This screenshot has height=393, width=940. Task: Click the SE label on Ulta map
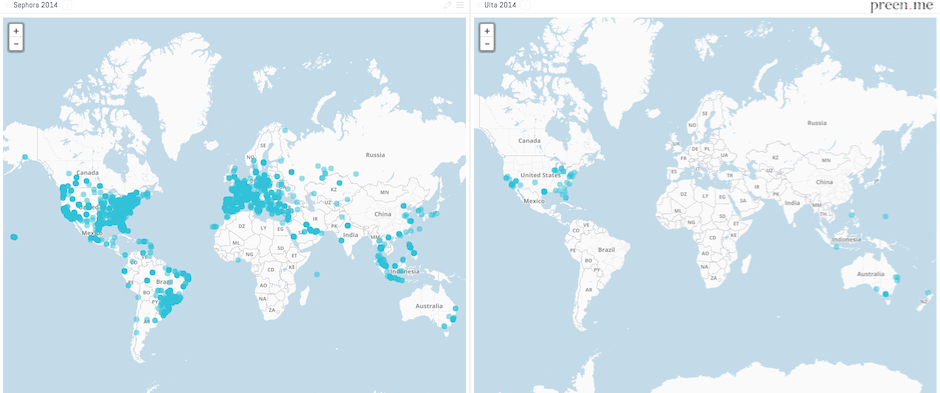(x=705, y=113)
